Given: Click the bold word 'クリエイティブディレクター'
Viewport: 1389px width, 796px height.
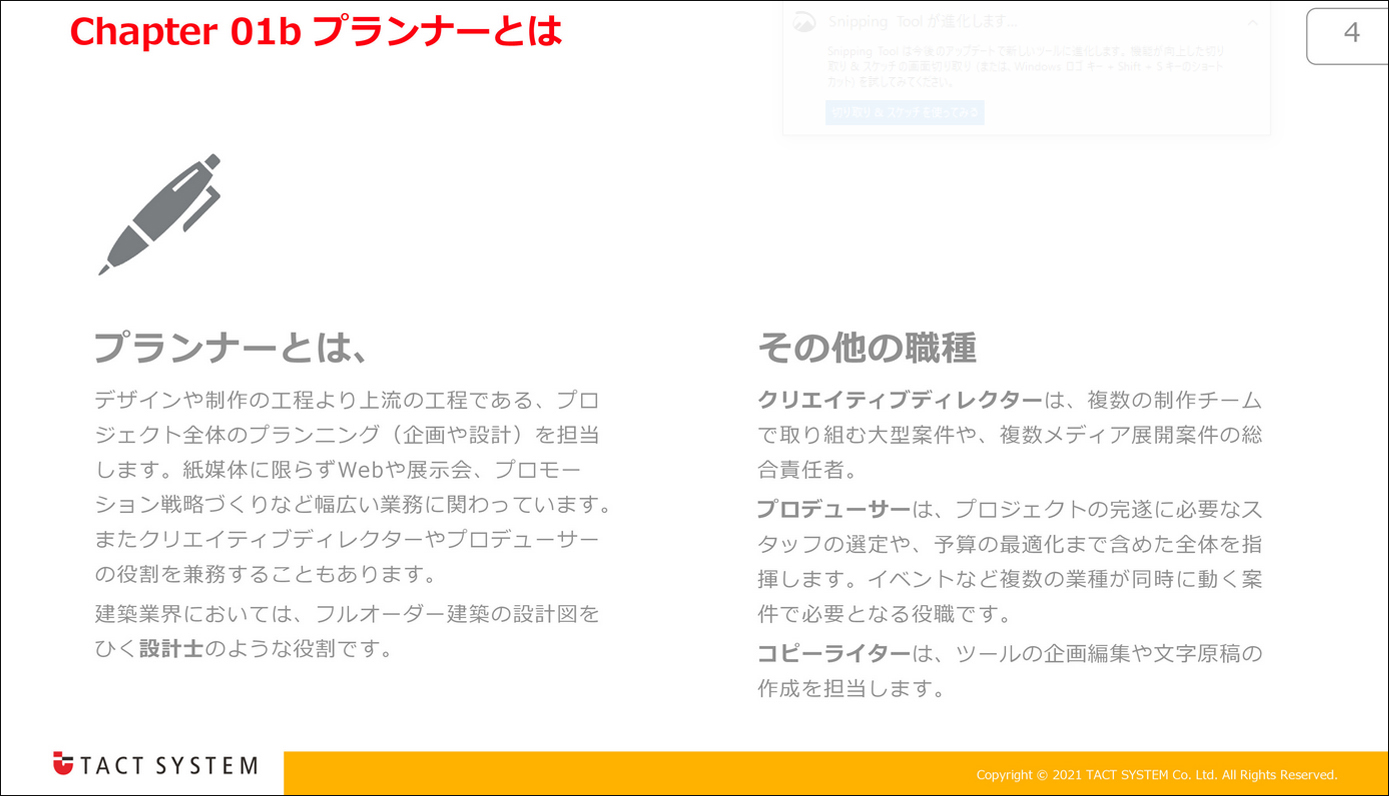Looking at the screenshot, I should 900,400.
